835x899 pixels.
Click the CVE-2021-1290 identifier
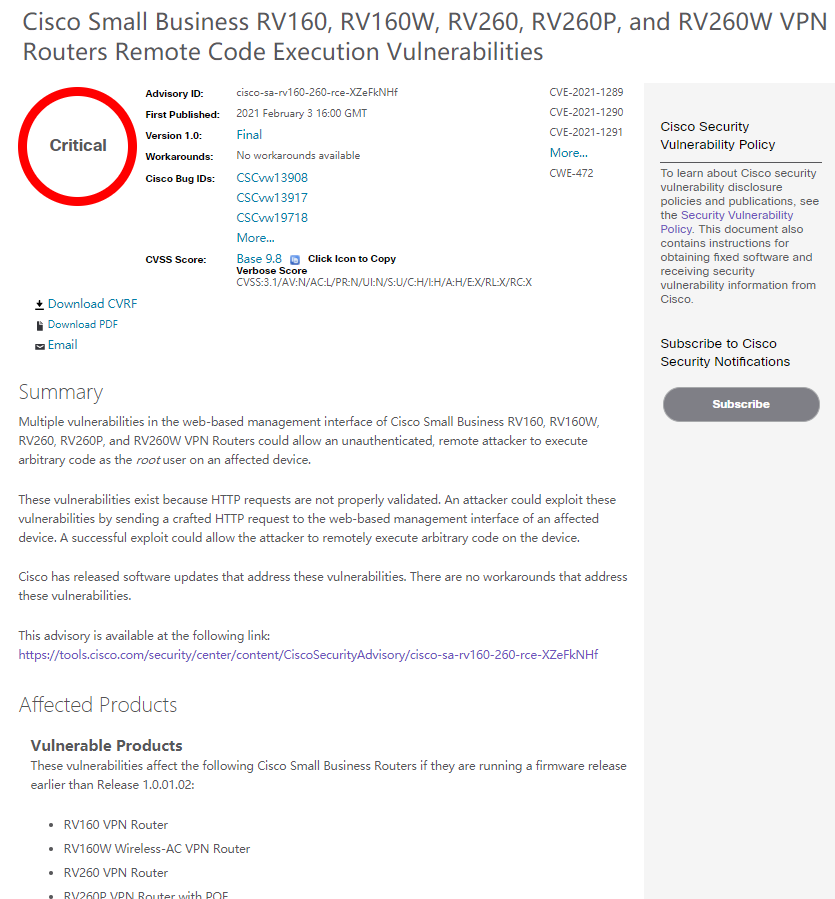pos(586,113)
